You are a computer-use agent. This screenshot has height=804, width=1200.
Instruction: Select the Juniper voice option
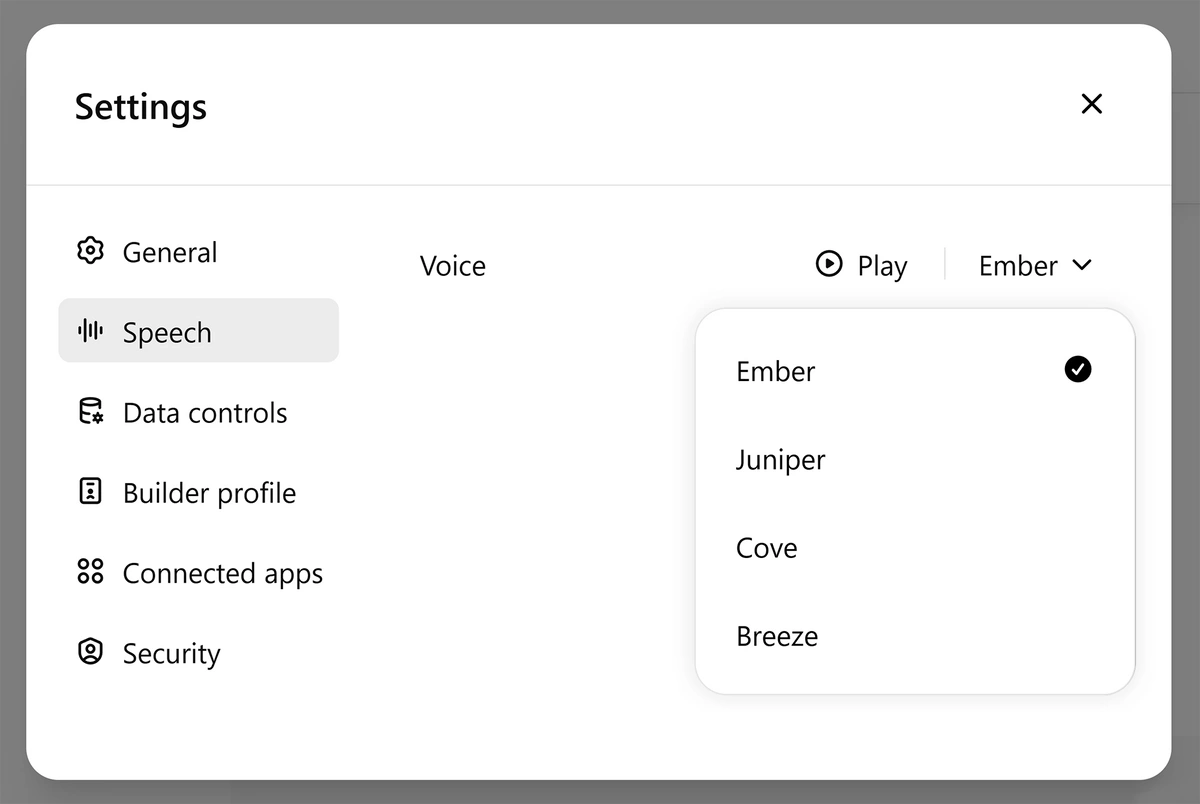click(915, 460)
